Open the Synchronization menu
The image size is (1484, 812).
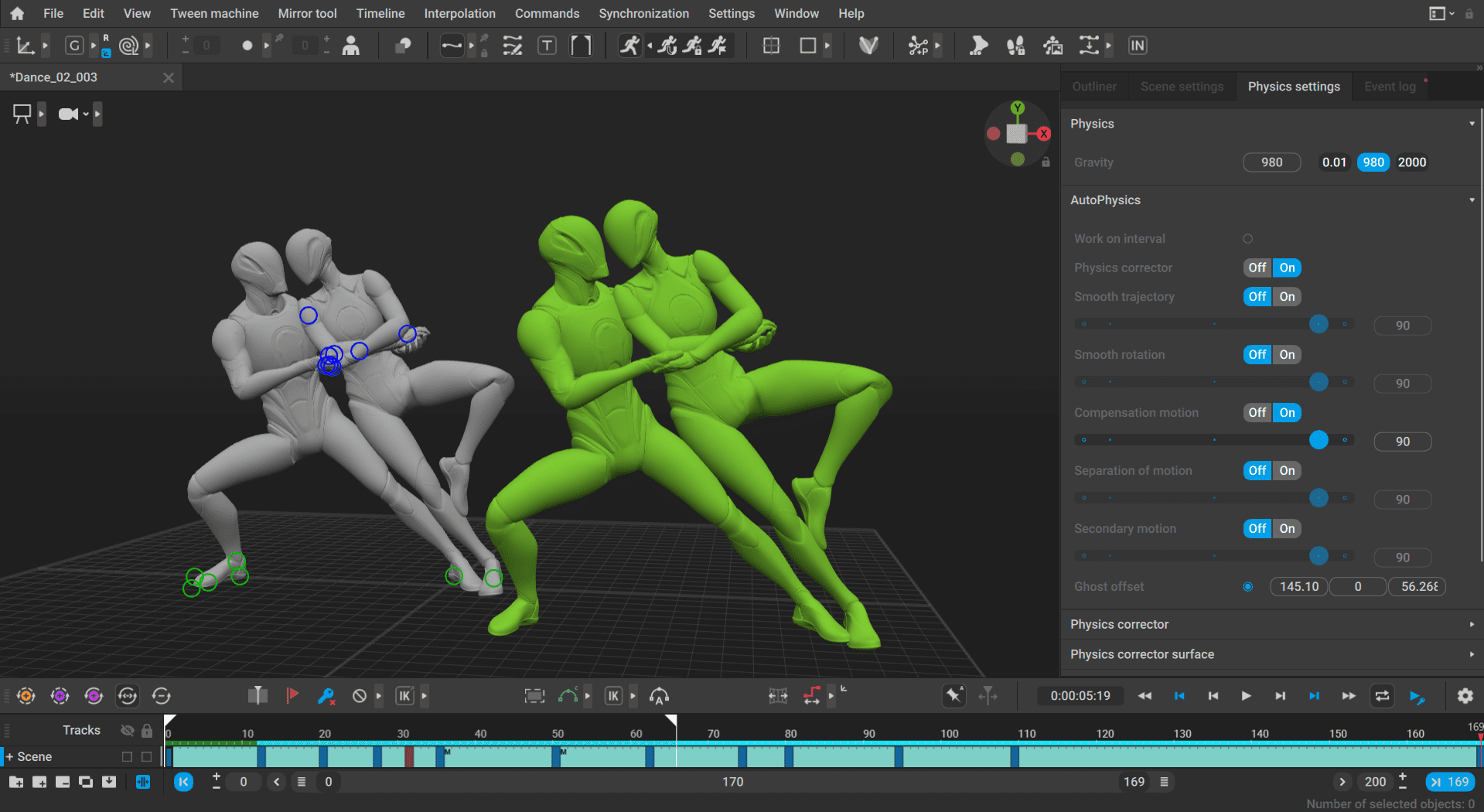643,13
